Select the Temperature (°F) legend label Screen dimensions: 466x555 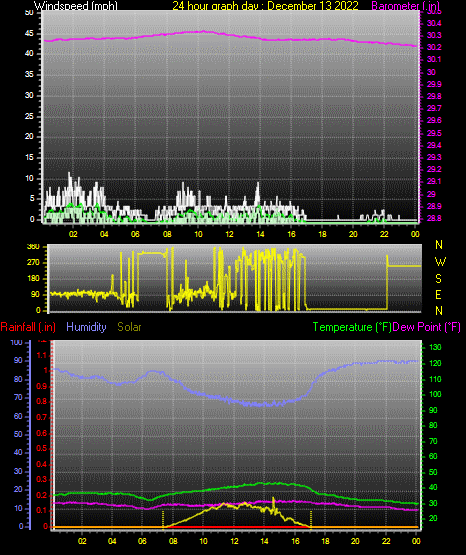pyautogui.click(x=352, y=327)
